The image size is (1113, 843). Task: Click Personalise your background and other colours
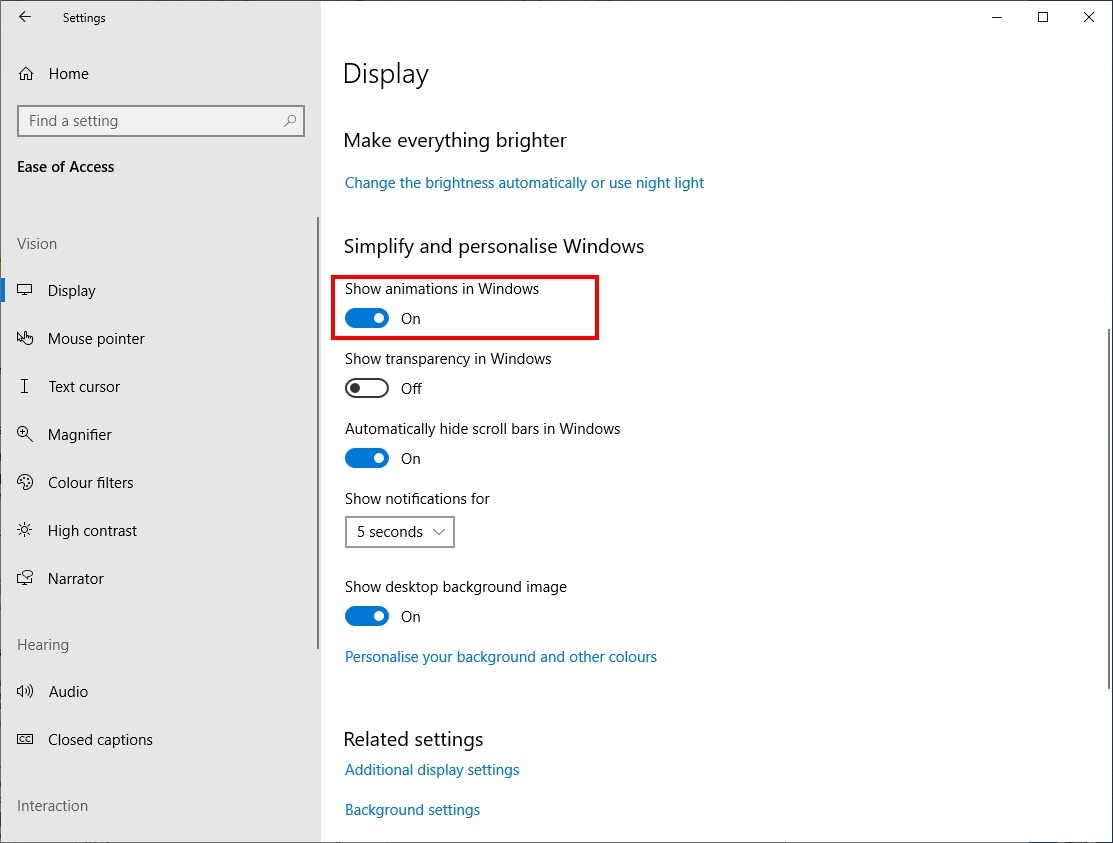point(500,657)
